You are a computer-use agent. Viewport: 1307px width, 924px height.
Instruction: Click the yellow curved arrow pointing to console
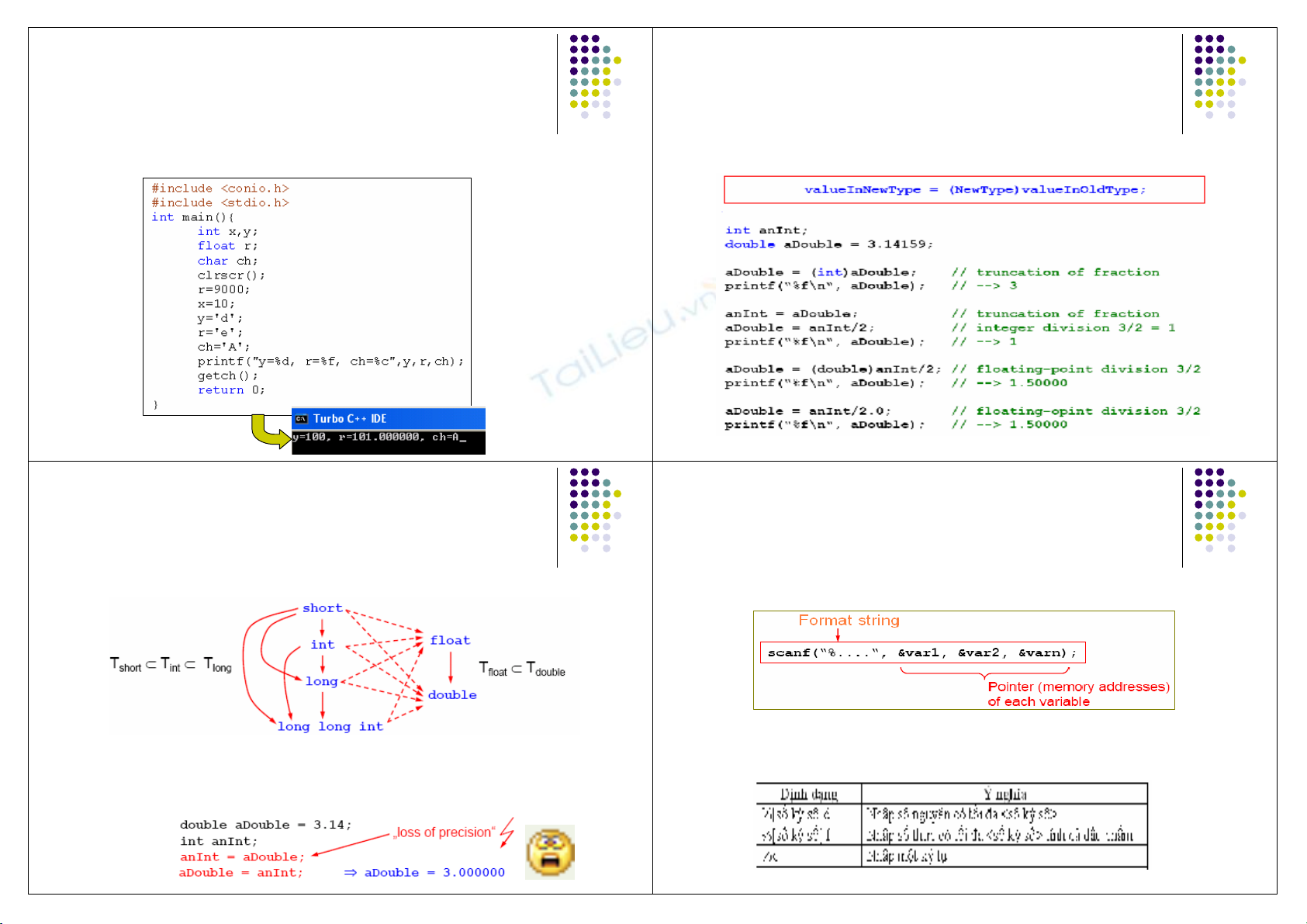click(x=268, y=432)
